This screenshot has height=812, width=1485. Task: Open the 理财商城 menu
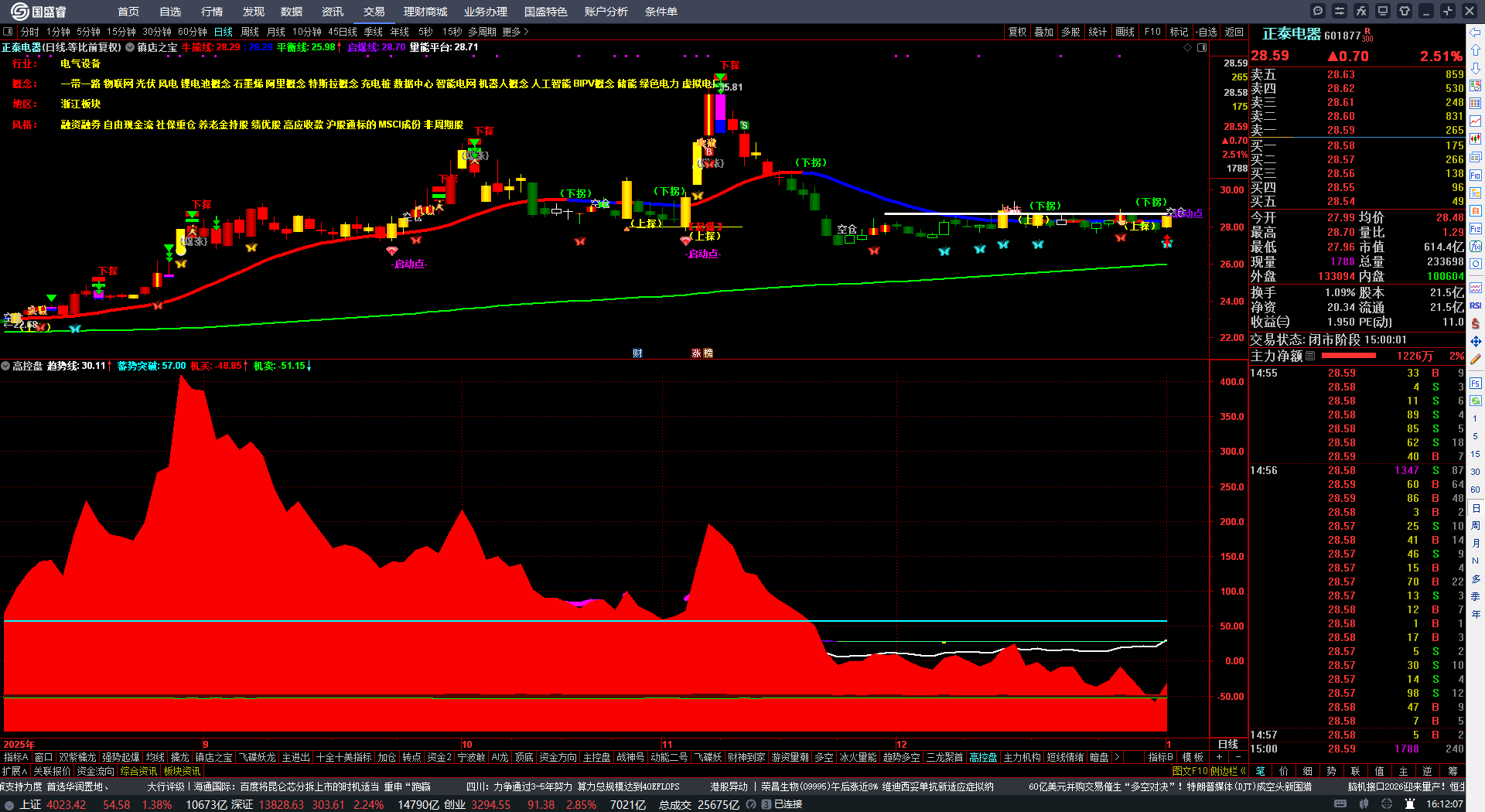425,12
